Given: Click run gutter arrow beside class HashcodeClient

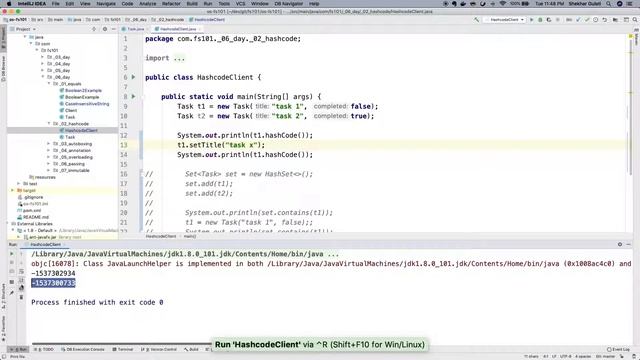Looking at the screenshot, I should point(133,77).
